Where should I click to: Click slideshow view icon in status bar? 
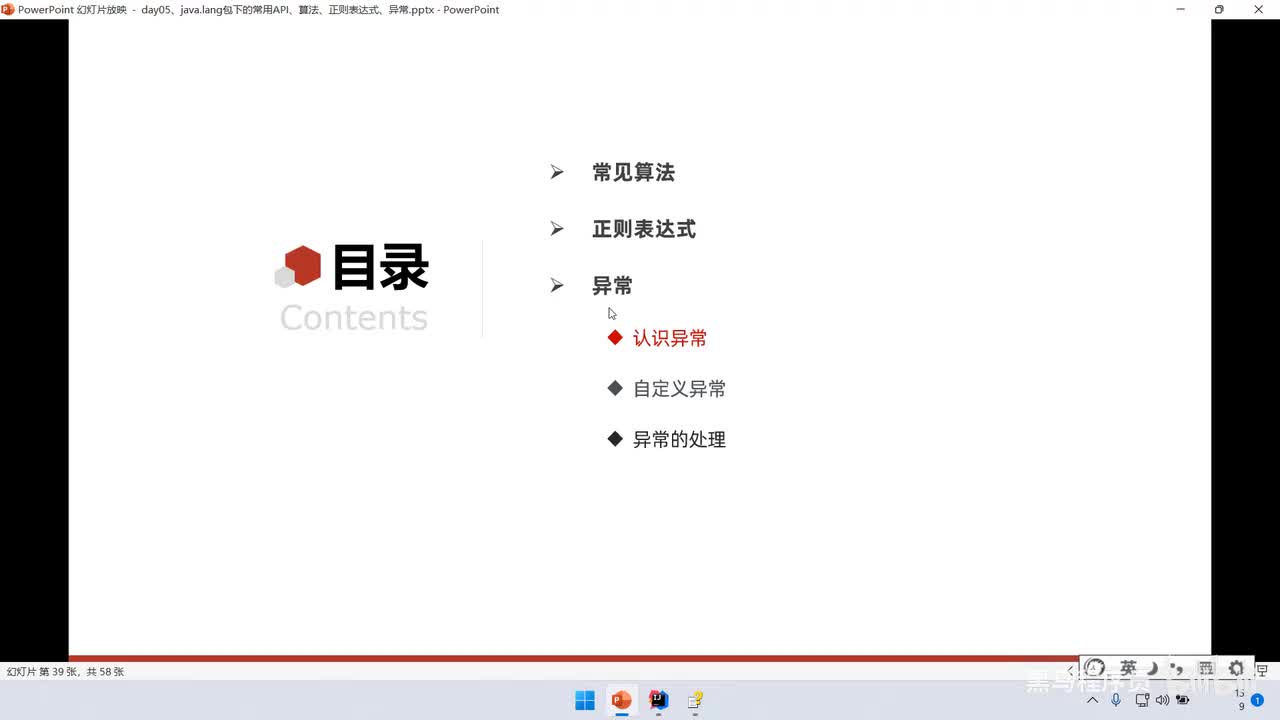coord(1262,670)
